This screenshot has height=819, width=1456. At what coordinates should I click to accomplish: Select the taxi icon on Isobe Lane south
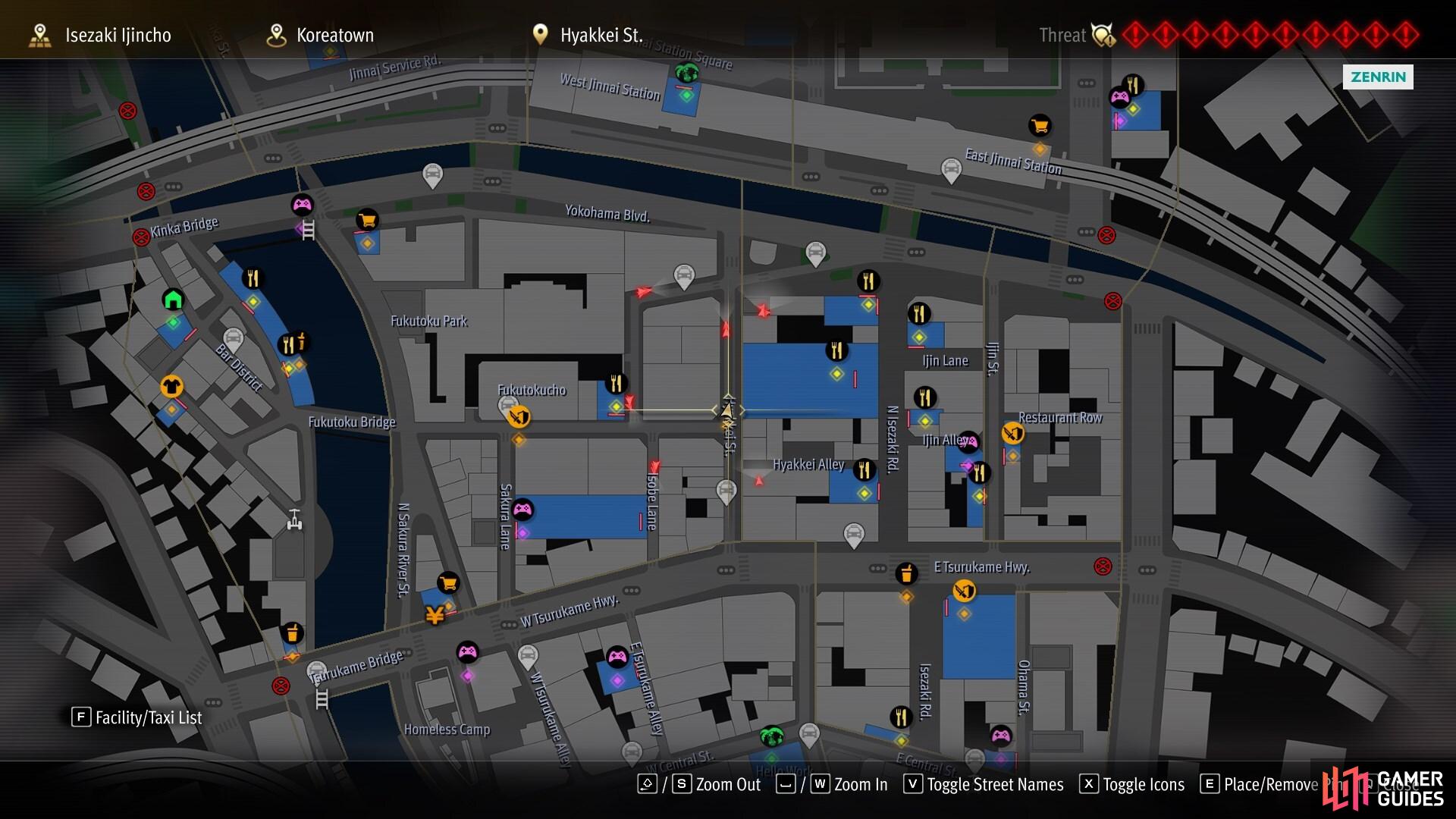726,491
